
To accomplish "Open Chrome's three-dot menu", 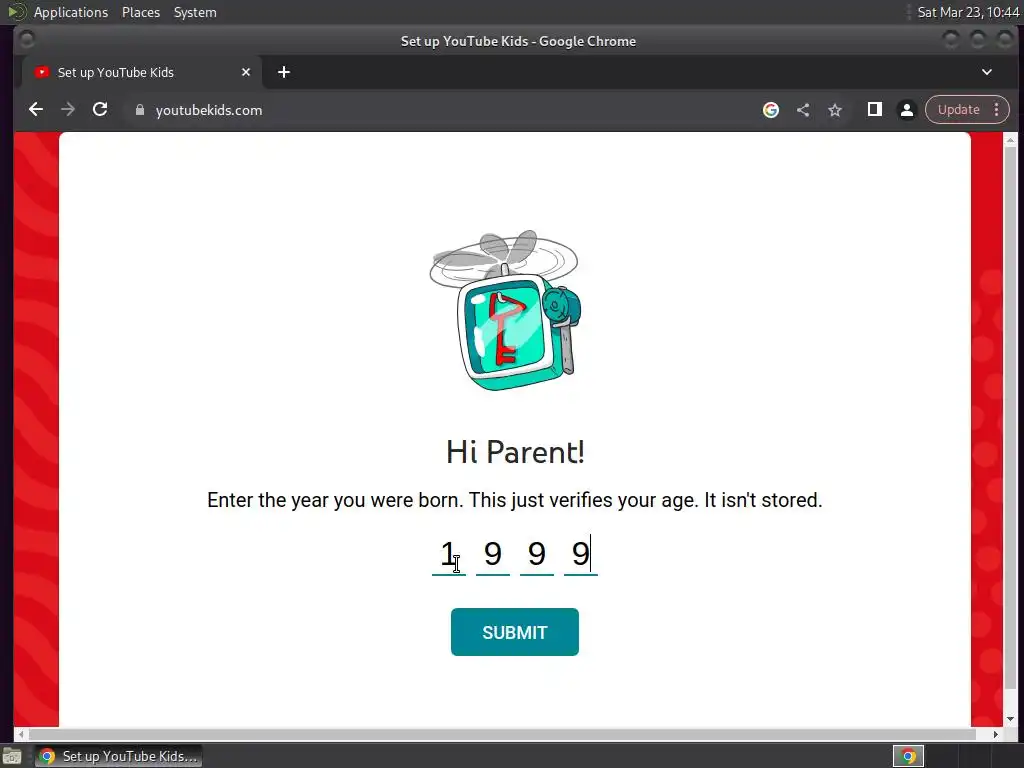I will pyautogui.click(x=997, y=110).
